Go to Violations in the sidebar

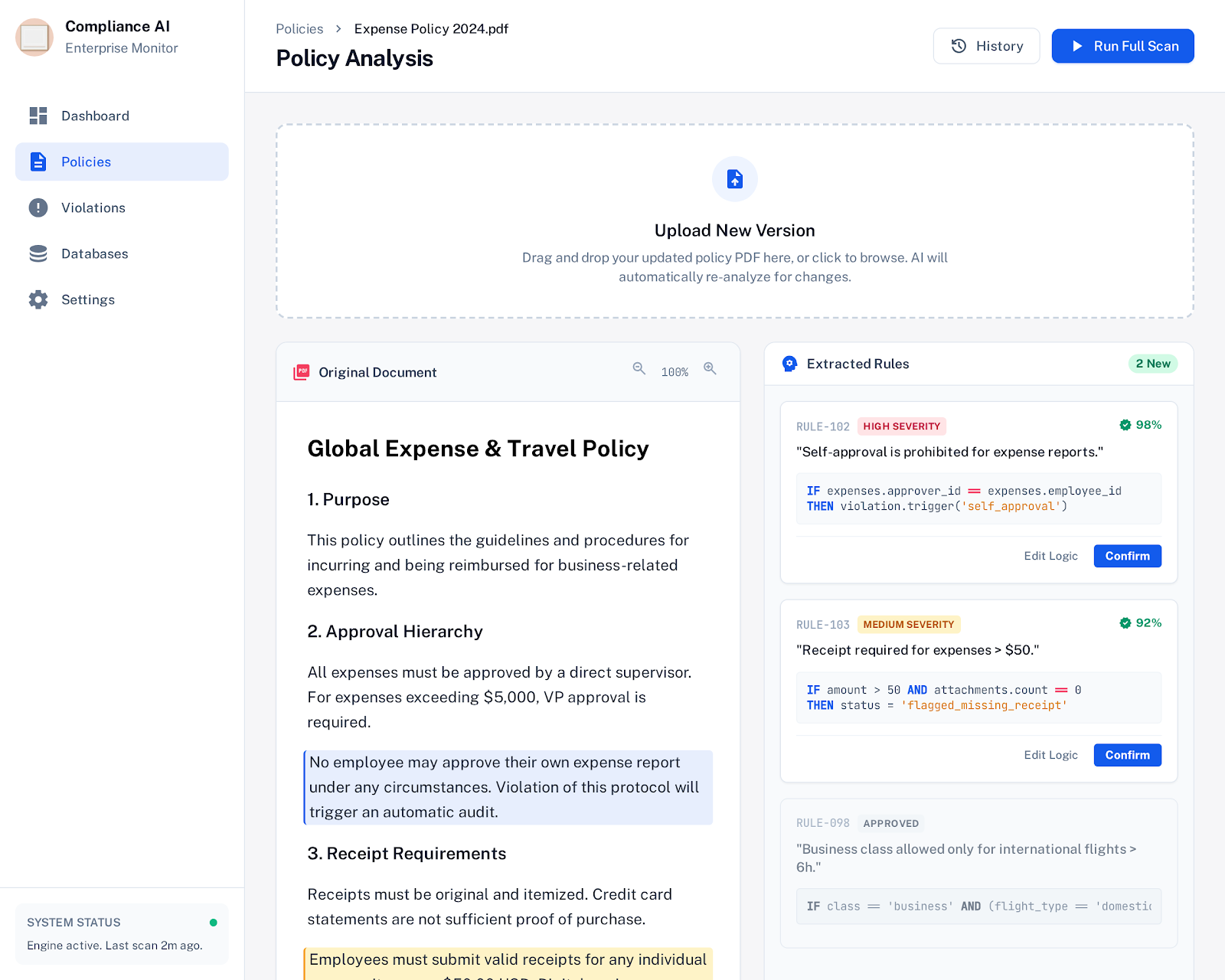(93, 207)
